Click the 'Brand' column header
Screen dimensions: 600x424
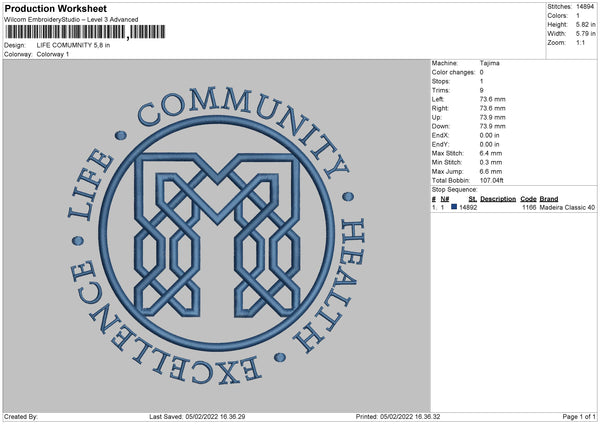coord(549,199)
